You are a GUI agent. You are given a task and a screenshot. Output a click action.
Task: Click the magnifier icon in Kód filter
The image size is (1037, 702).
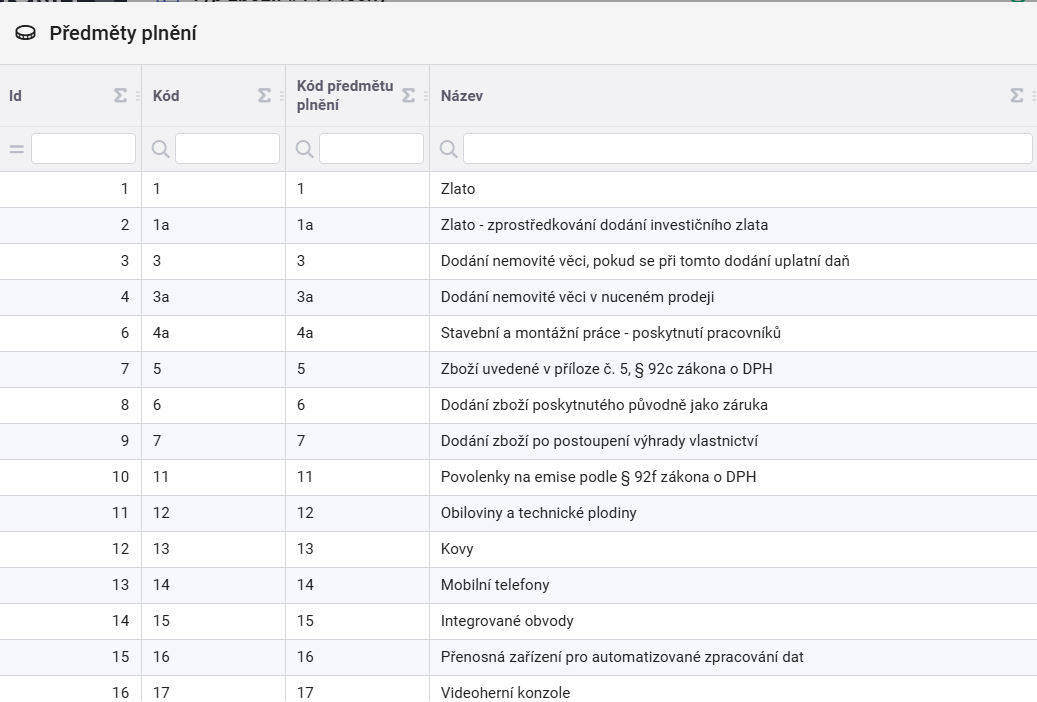click(x=160, y=149)
